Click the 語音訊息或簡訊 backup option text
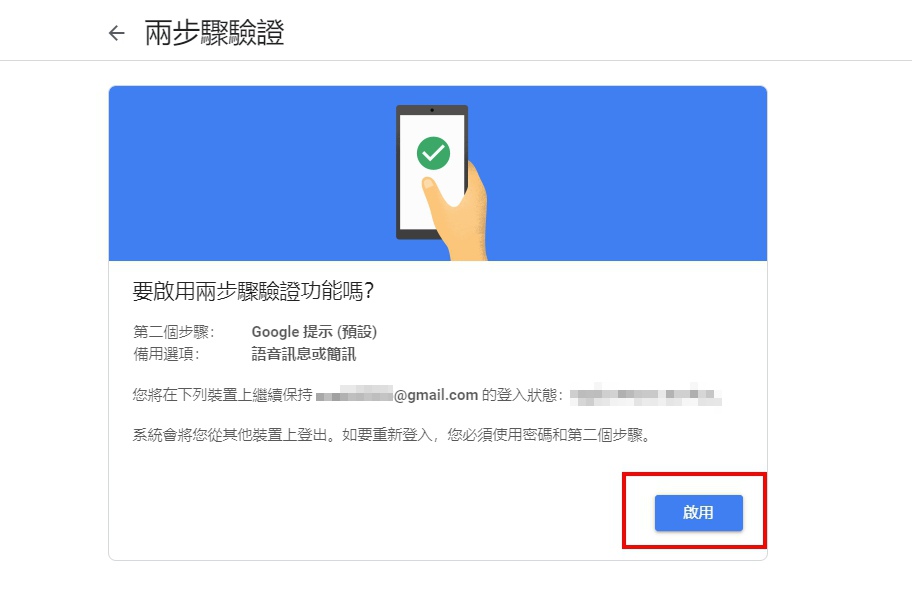This screenshot has height=610, width=912. (304, 354)
